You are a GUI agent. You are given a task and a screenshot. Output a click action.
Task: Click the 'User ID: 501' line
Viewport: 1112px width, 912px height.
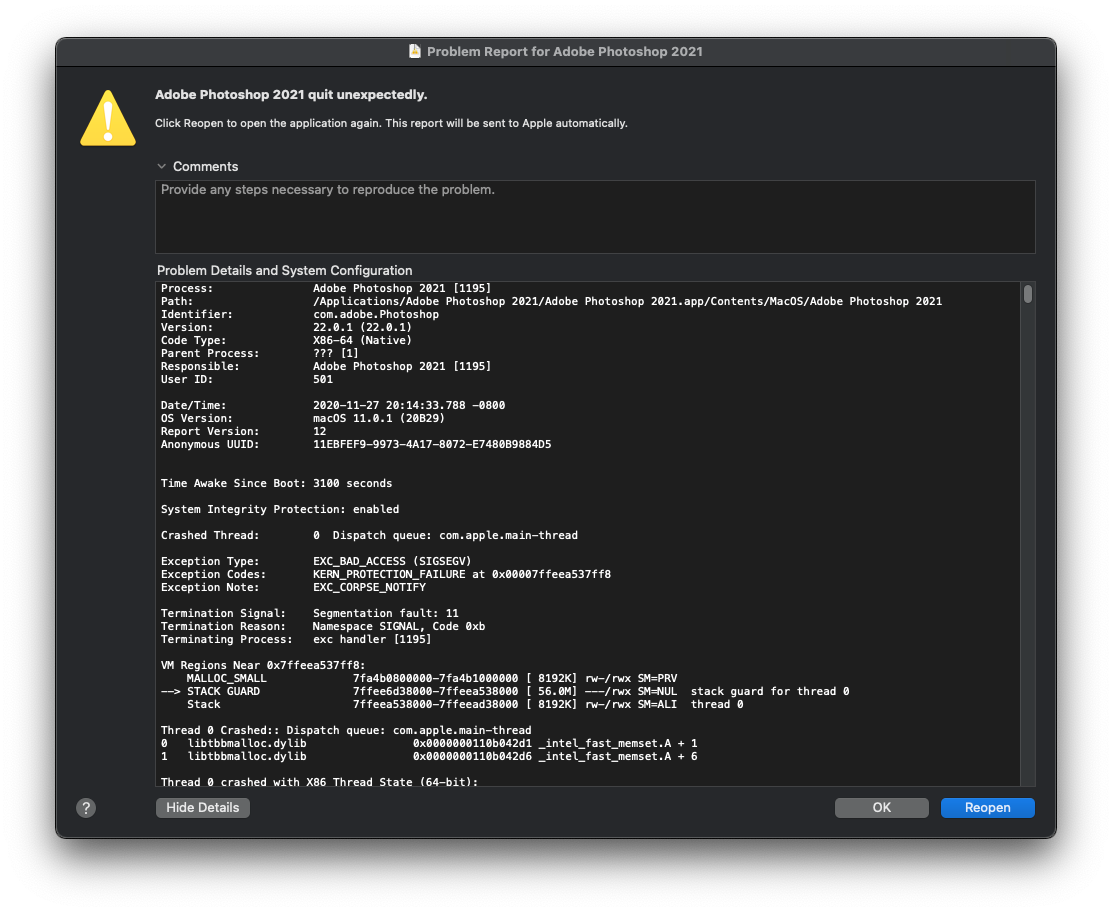(x=247, y=379)
